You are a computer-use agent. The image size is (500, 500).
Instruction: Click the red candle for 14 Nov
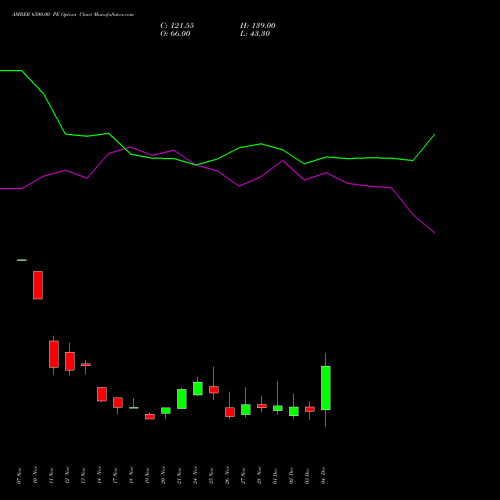click(x=102, y=394)
